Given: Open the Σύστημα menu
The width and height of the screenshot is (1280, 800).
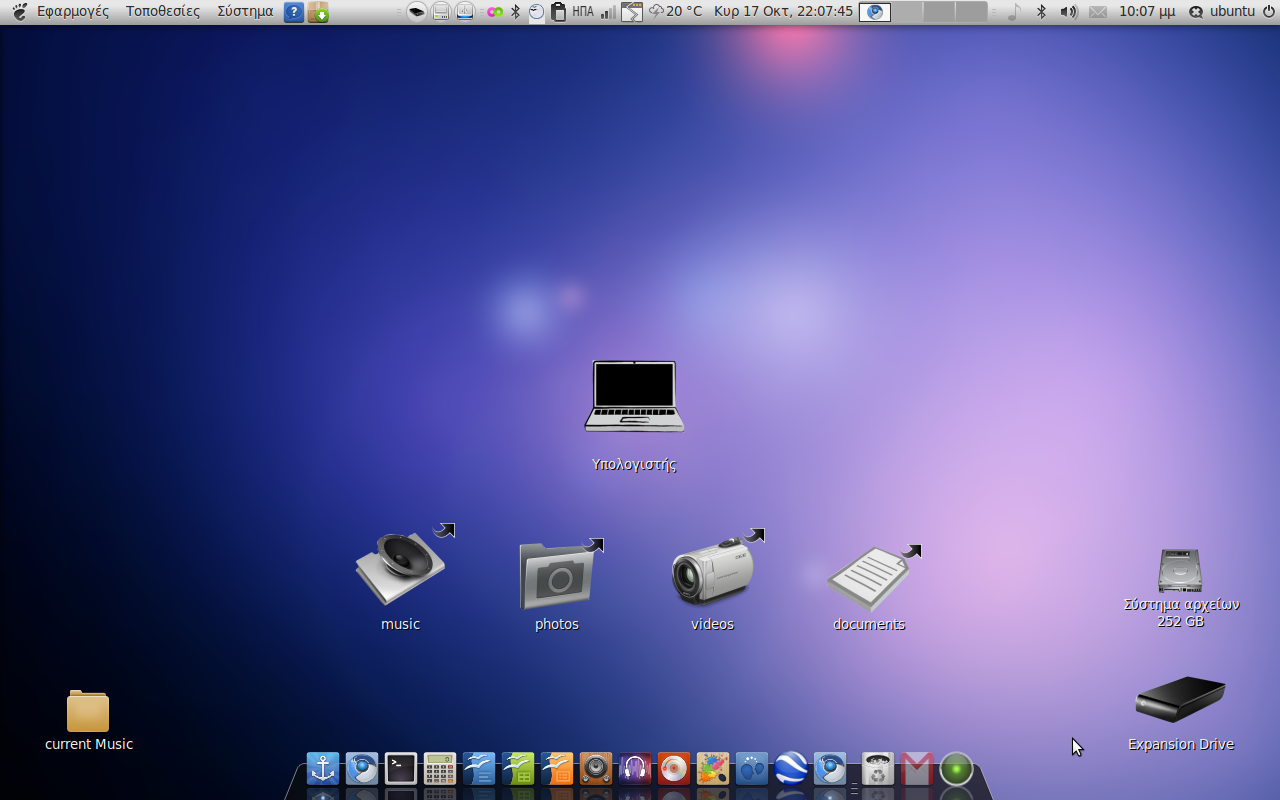Looking at the screenshot, I should click(x=245, y=12).
